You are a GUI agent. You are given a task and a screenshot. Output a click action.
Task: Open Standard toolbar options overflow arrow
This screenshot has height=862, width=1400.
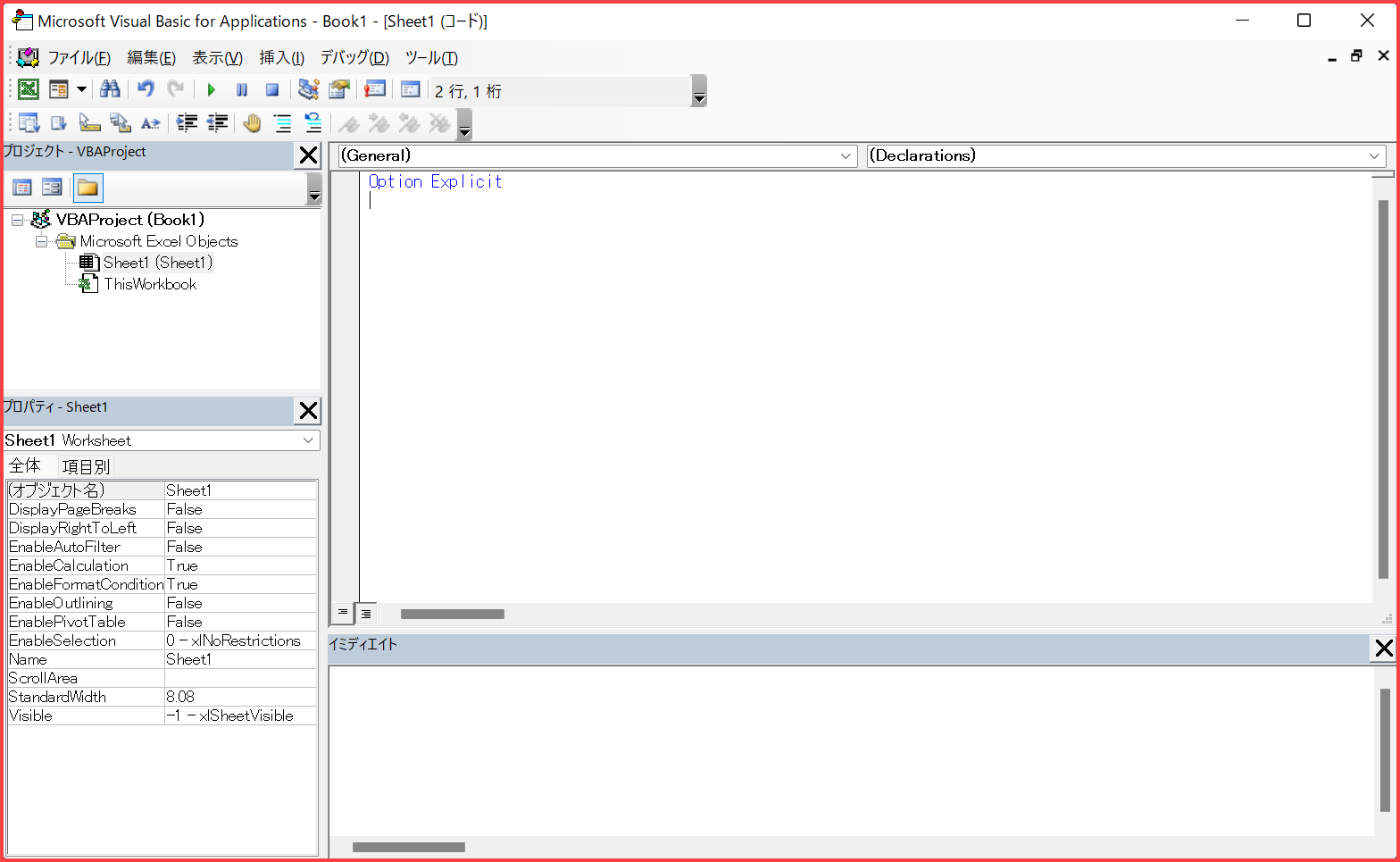tap(699, 91)
